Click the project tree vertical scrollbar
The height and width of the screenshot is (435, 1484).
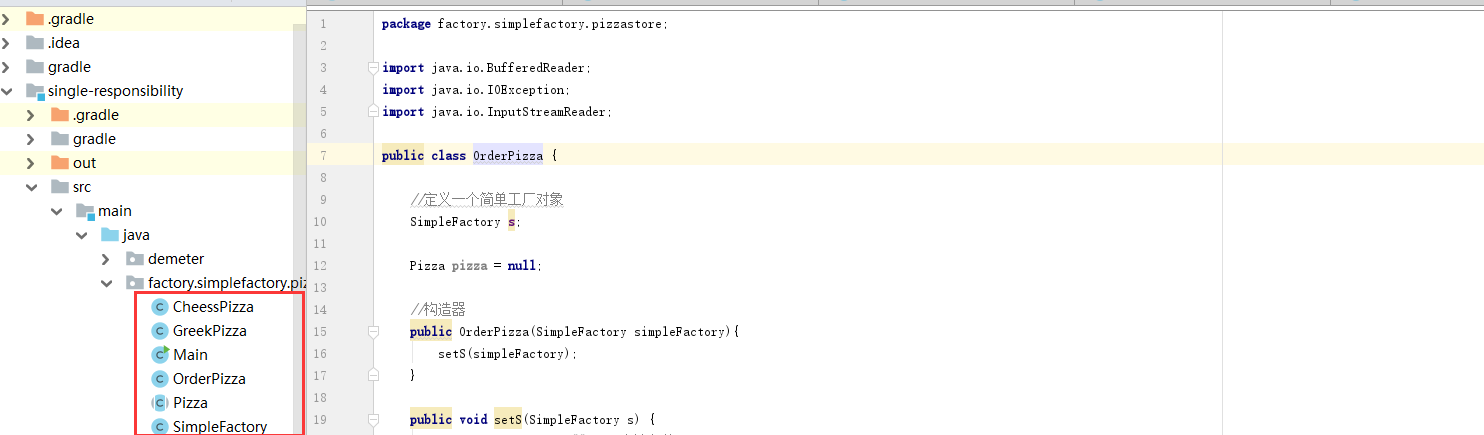(299, 200)
